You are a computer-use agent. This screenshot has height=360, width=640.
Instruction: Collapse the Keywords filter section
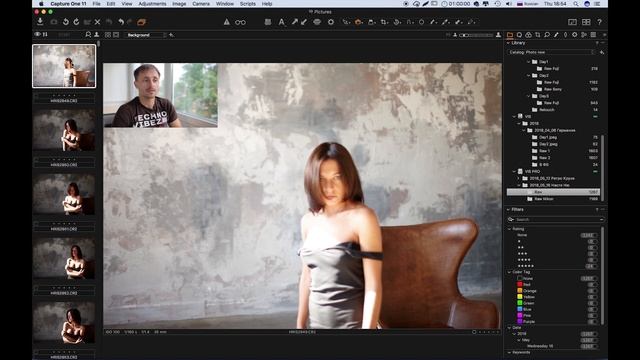[509, 352]
